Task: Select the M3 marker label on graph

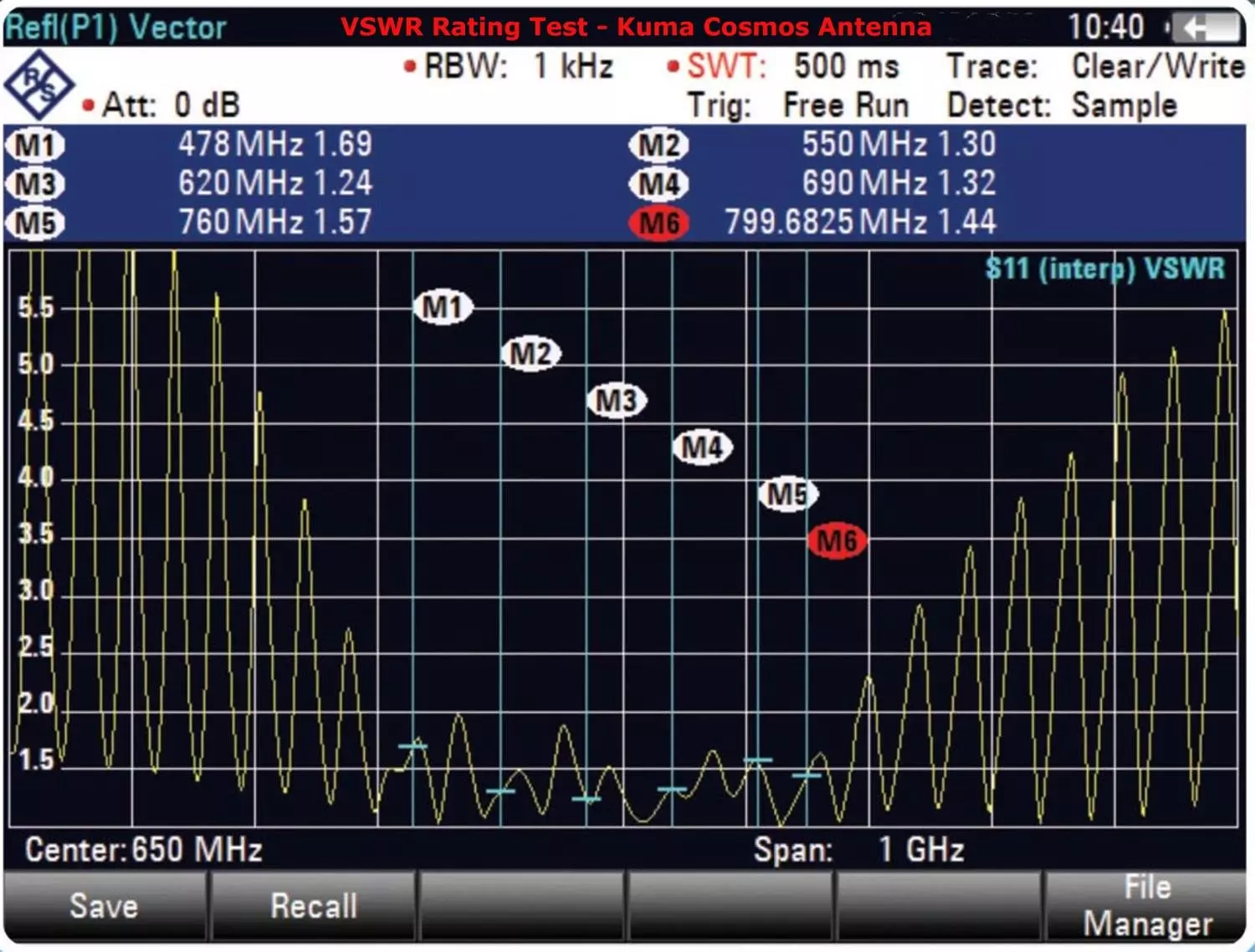Action: 617,401
